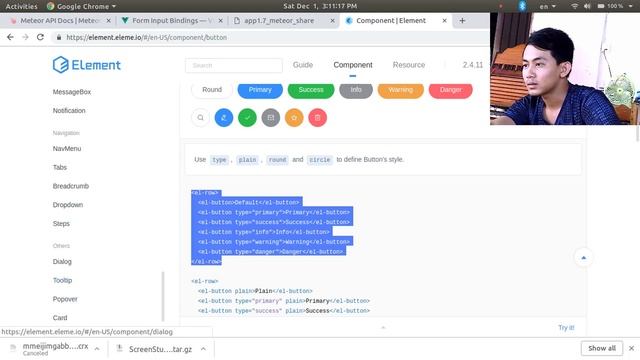Switch to Meteor API Docs tab
This screenshot has width=640, height=360.
pyautogui.click(x=60, y=20)
